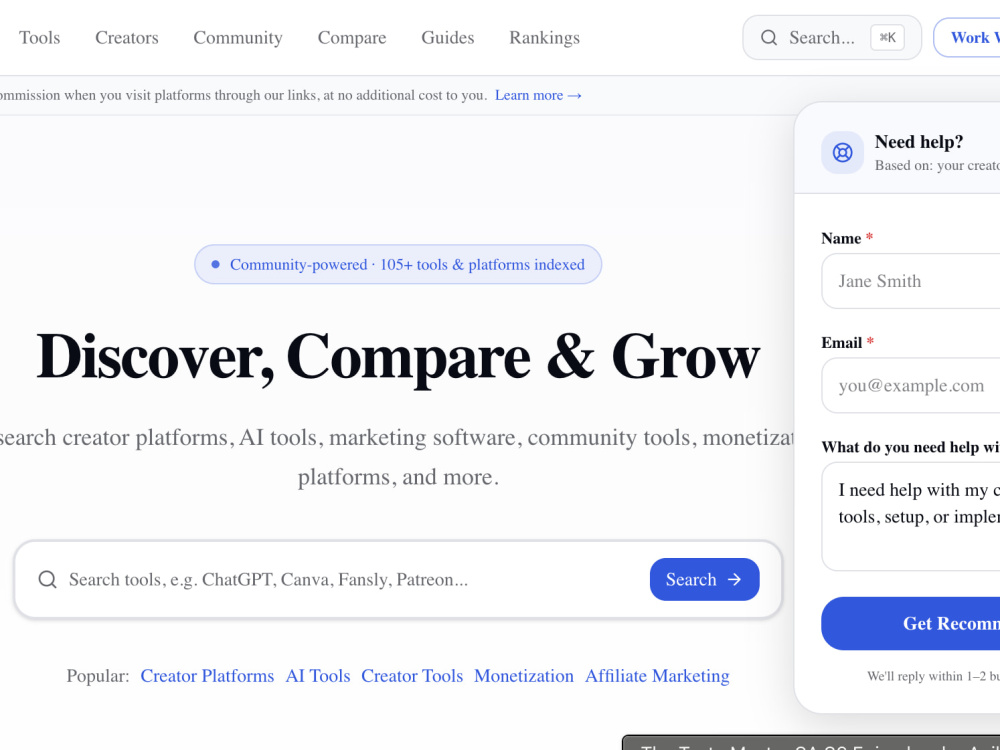Image resolution: width=1000 pixels, height=750 pixels.
Task: Click the lifebuoy Need help icon
Action: (842, 152)
